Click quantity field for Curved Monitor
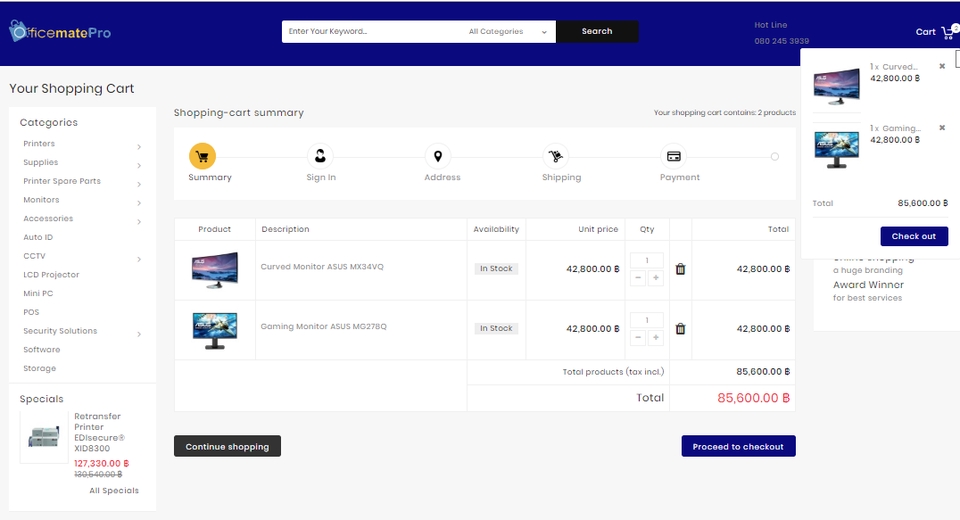The height and width of the screenshot is (520, 960). tap(647, 260)
